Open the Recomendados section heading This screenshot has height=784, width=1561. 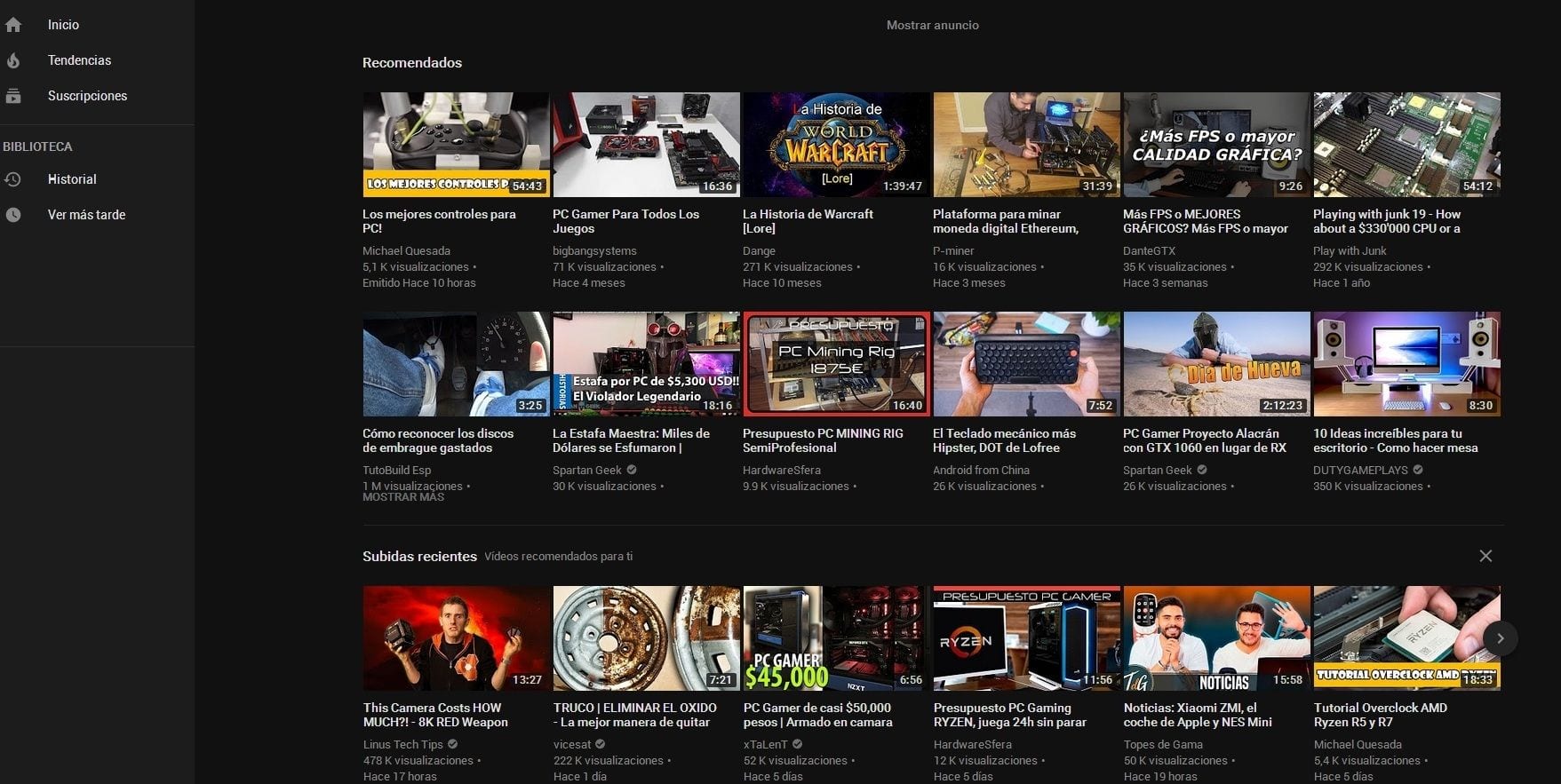point(412,62)
